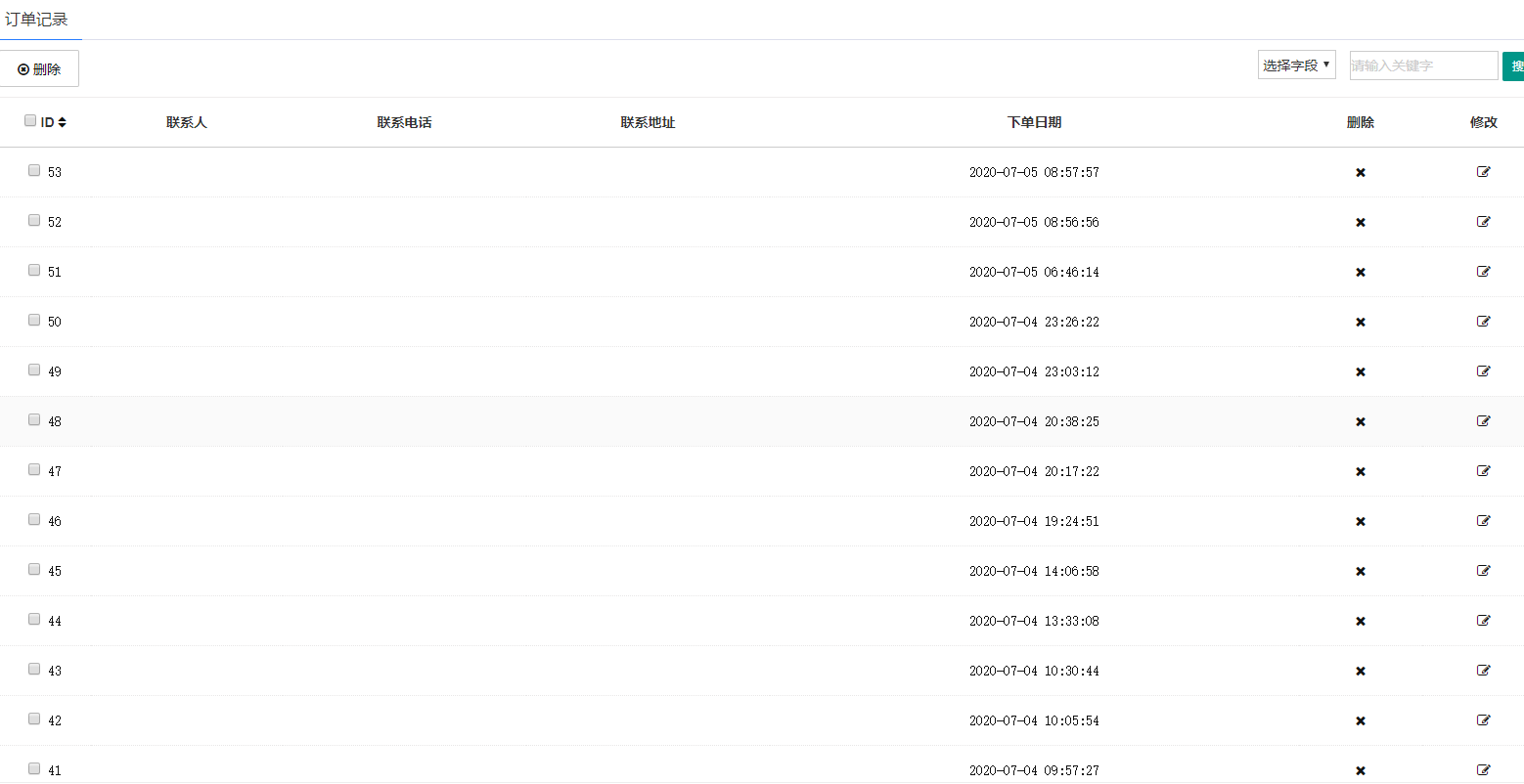The height and width of the screenshot is (784, 1524).
Task: Click the edit pencil icon for order 52
Action: (x=1483, y=222)
